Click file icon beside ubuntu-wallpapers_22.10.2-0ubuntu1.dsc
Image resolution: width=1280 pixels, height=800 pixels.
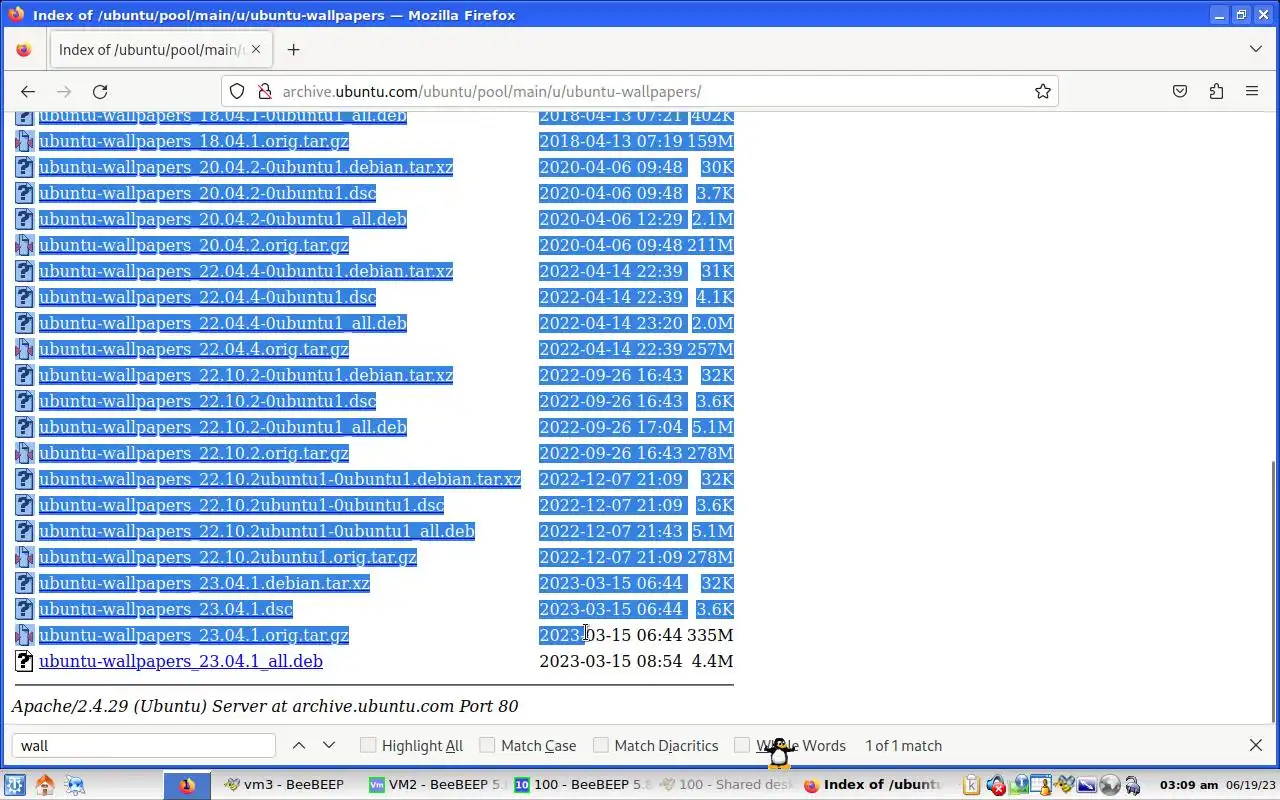tap(24, 401)
